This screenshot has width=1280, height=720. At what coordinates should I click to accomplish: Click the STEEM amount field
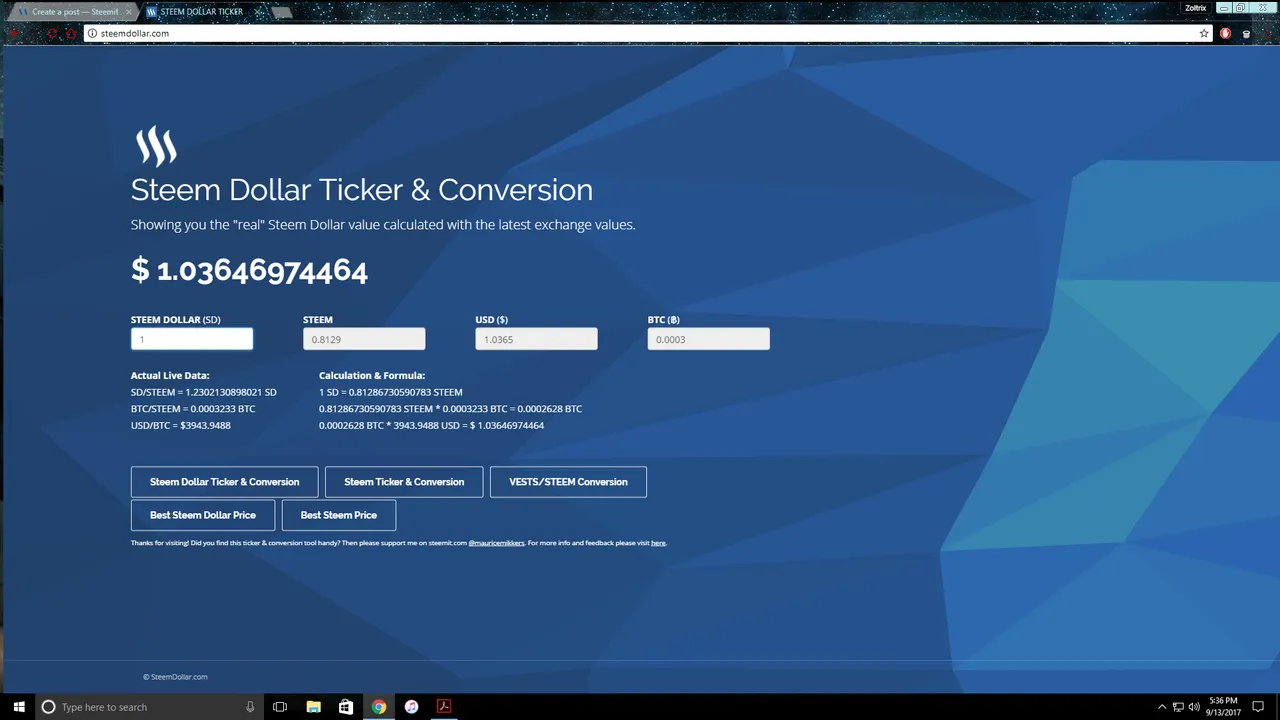(x=364, y=339)
